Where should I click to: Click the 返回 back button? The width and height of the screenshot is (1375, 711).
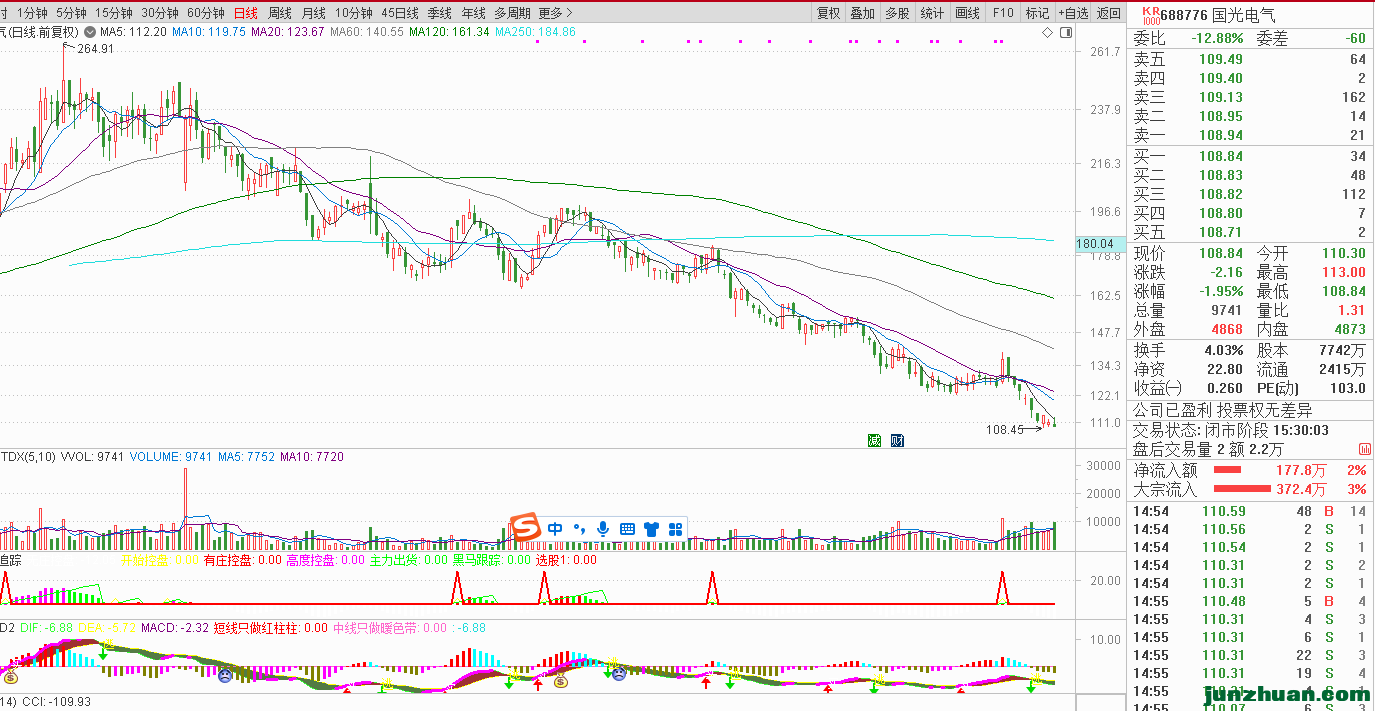pos(1108,13)
